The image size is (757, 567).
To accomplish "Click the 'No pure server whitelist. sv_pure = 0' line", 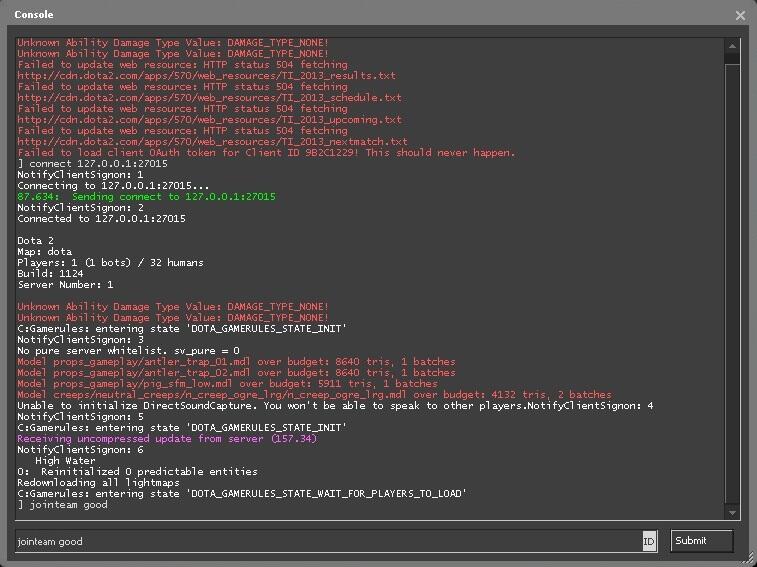I will [x=128, y=351].
